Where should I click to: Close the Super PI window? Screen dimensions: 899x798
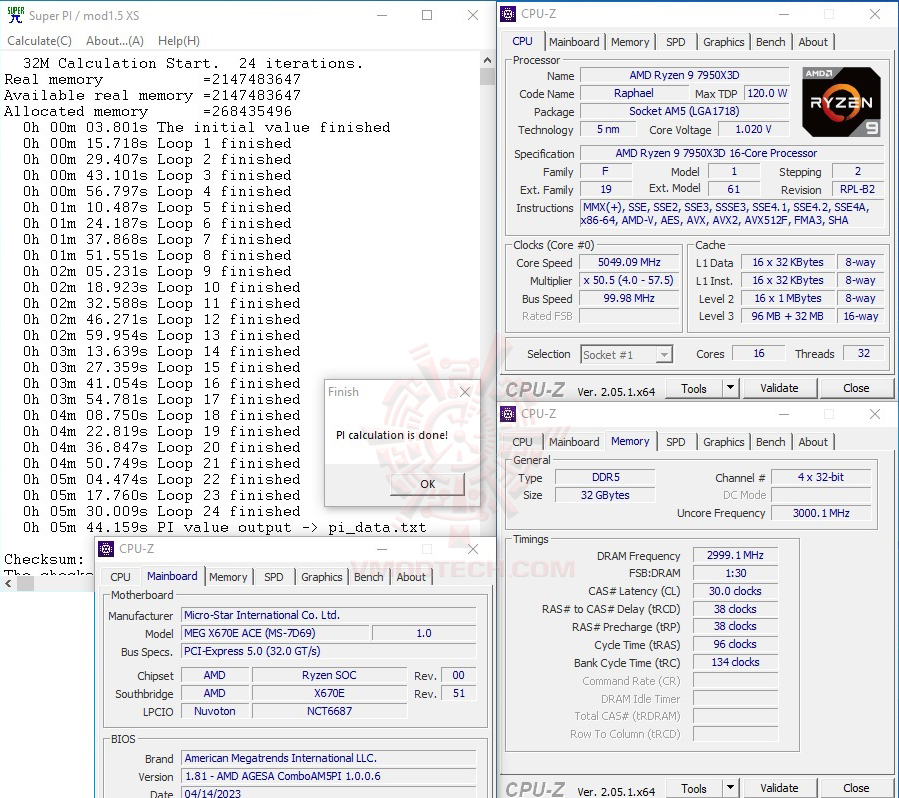[473, 15]
